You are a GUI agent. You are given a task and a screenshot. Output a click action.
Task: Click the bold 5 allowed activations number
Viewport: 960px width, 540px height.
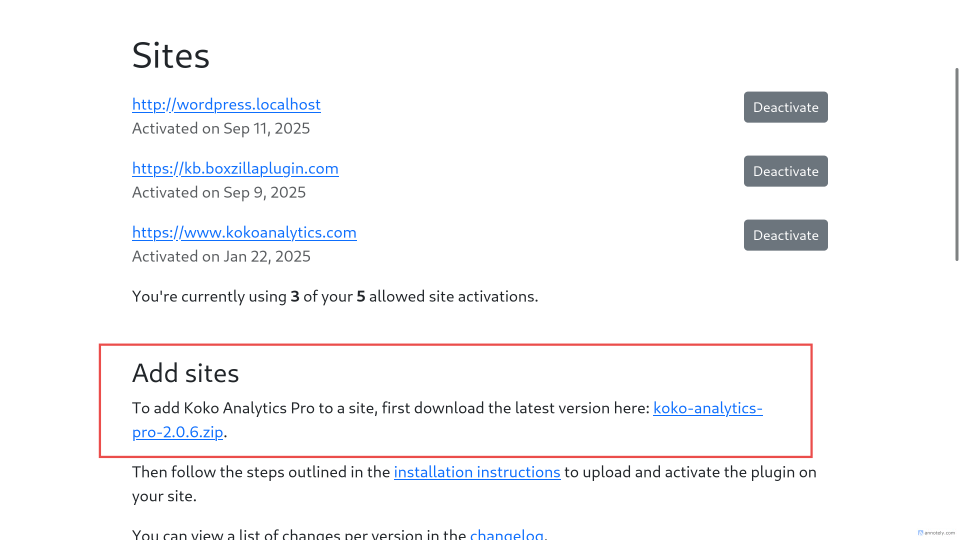[361, 297]
